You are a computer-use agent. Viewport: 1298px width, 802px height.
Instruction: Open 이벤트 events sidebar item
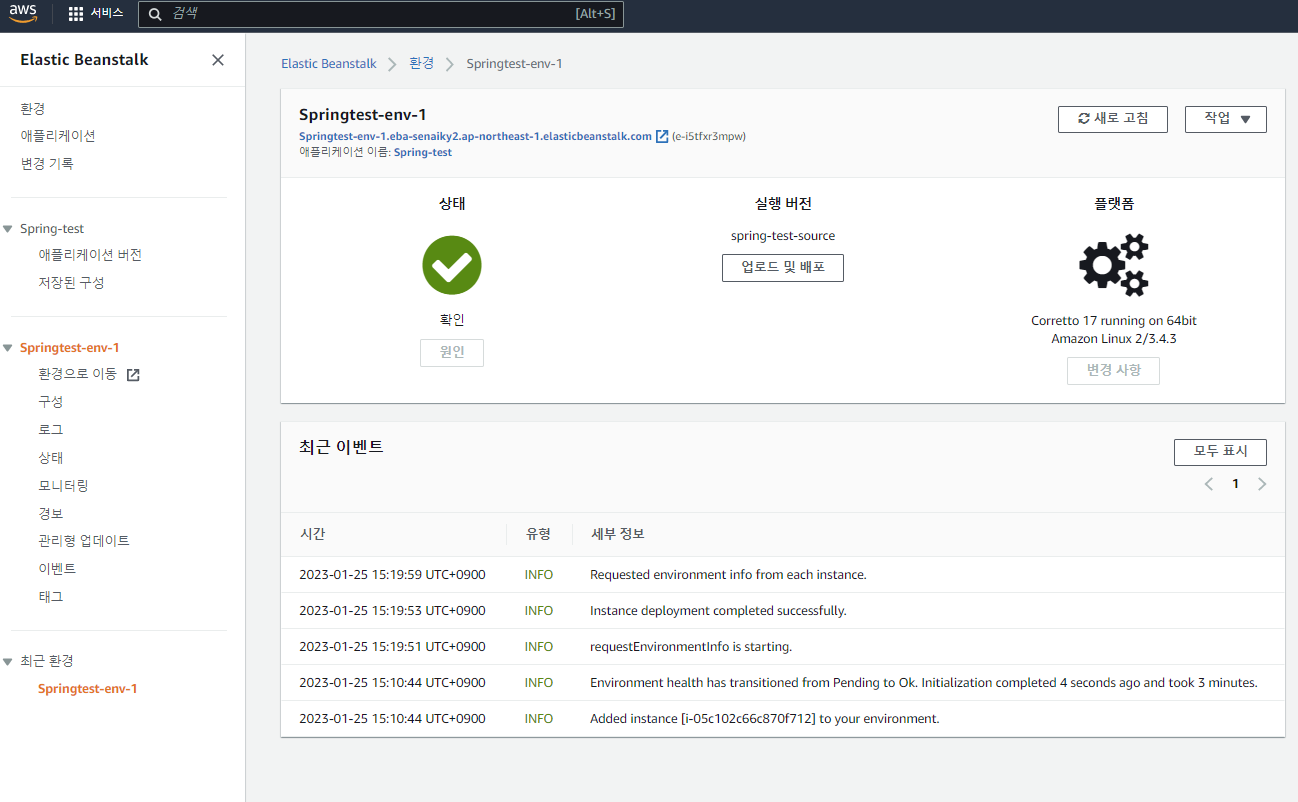tap(57, 569)
